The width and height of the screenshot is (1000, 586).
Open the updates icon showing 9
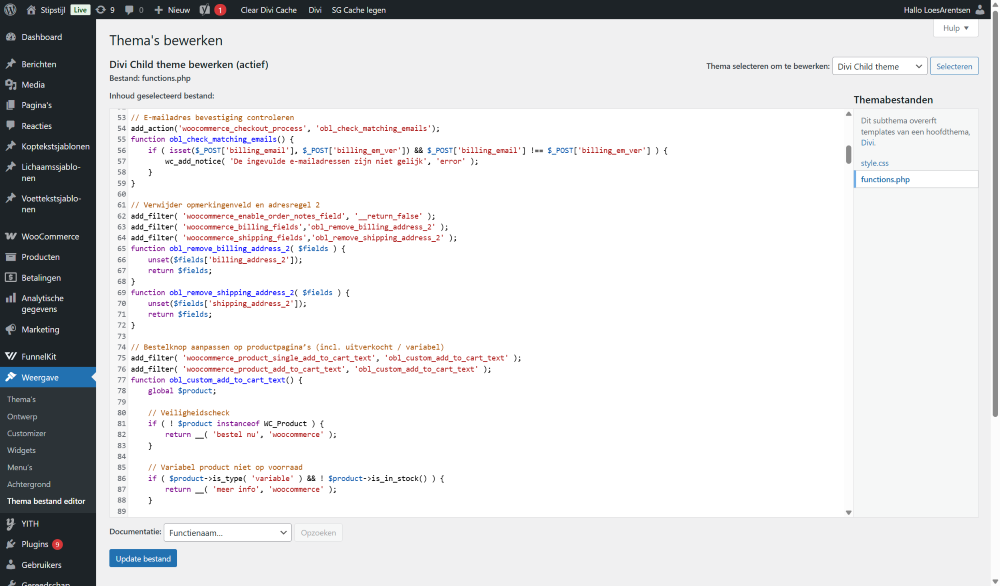(x=101, y=10)
